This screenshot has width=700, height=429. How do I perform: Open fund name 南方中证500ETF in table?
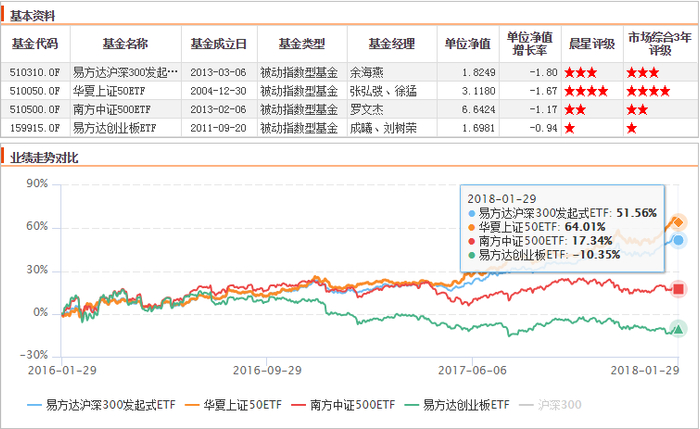coord(112,109)
